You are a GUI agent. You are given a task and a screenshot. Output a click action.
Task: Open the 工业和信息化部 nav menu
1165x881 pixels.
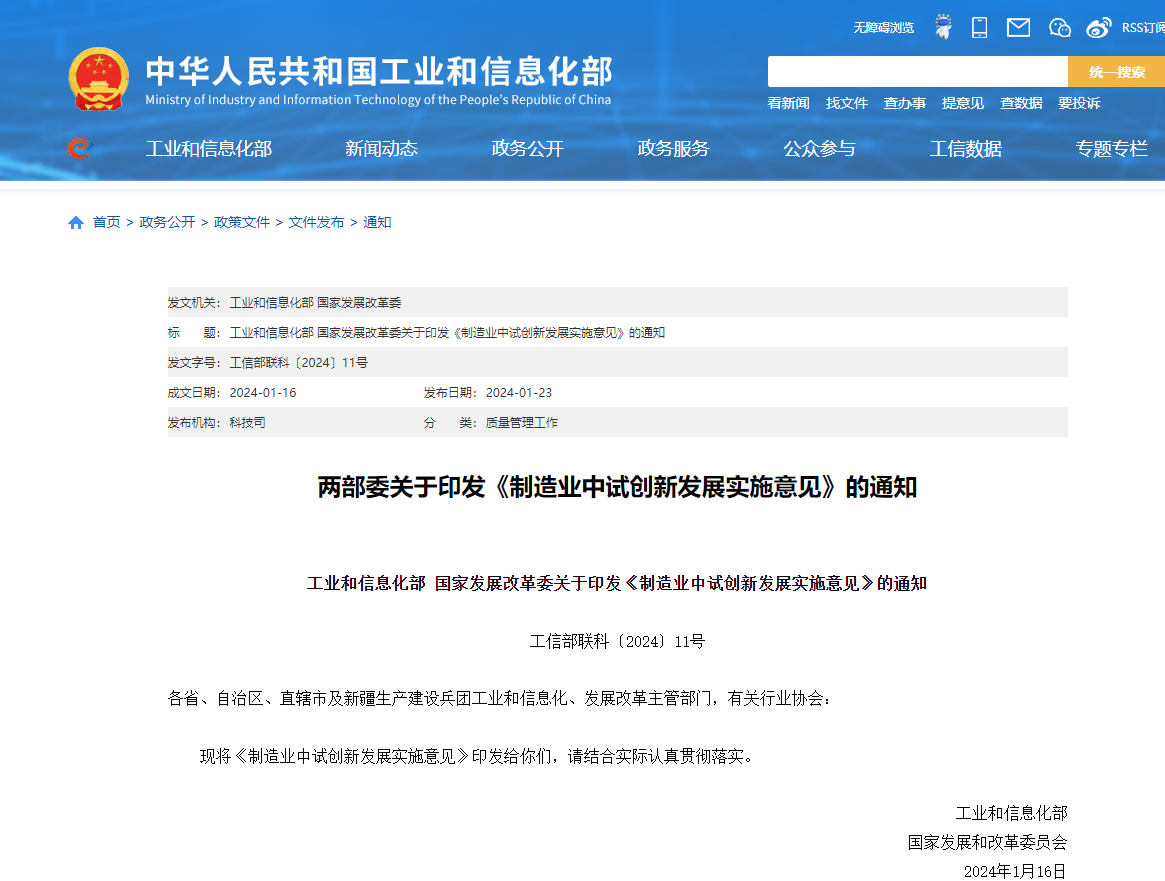[x=209, y=149]
